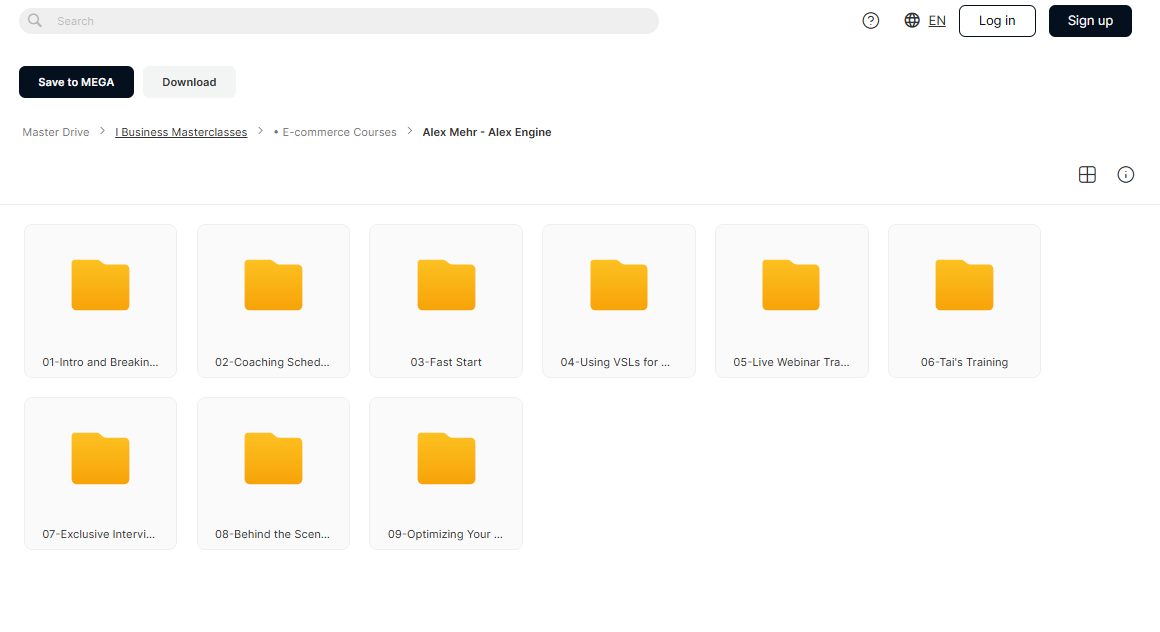Viewport: 1160px width, 632px height.
Task: Click the 05-Live Webinar Tra... label
Action: point(792,362)
